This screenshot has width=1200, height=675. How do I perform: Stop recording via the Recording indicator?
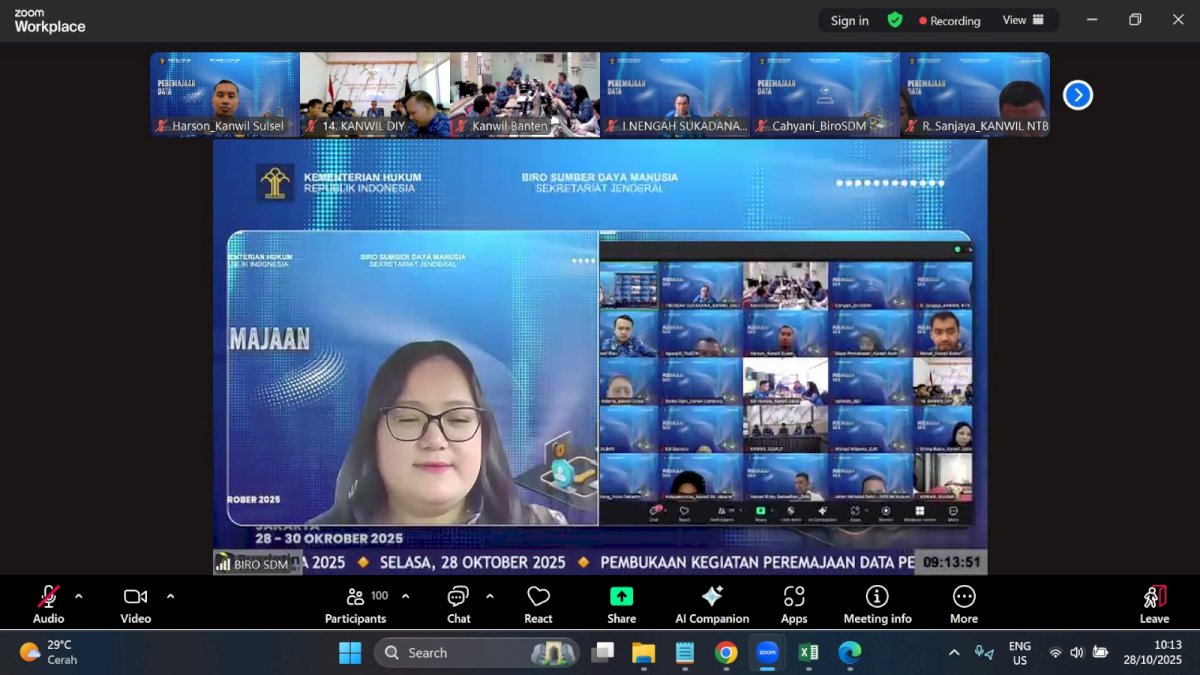[x=948, y=20]
